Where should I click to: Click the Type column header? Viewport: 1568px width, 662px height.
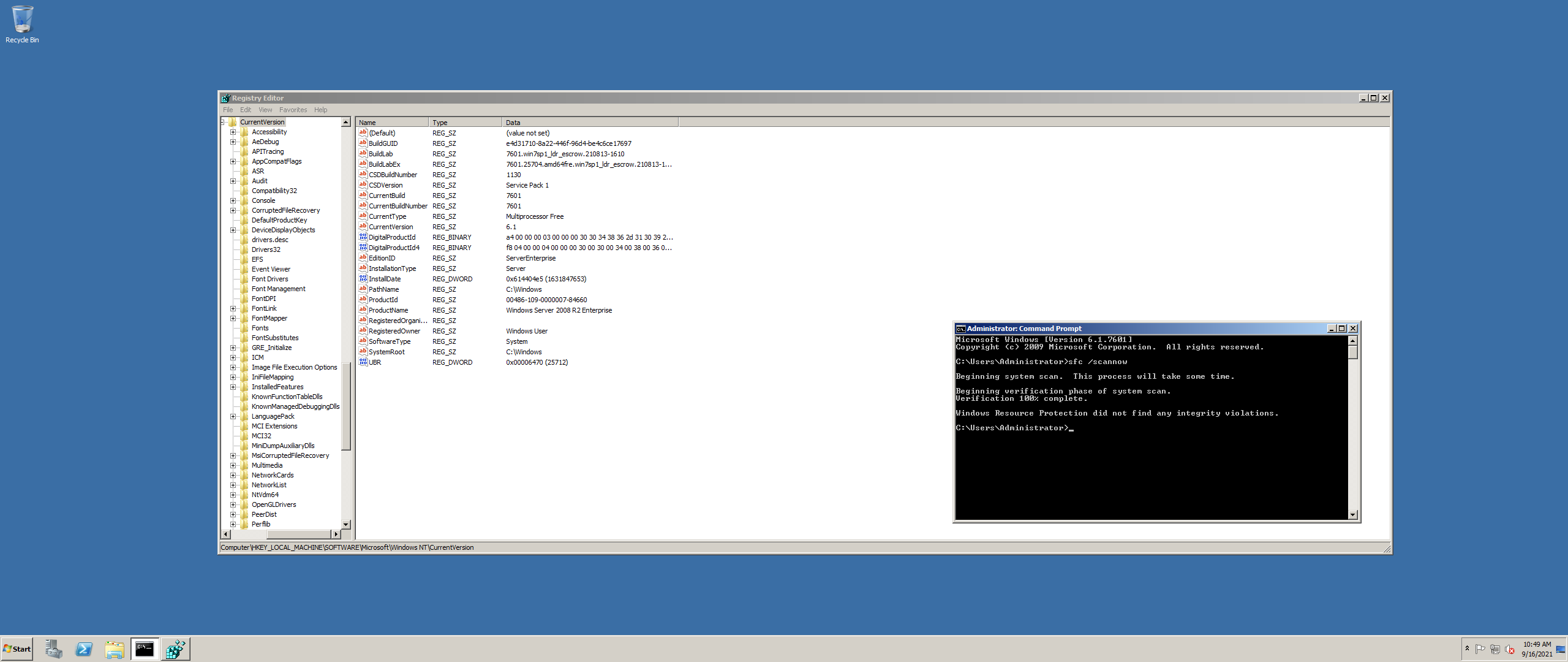click(466, 123)
